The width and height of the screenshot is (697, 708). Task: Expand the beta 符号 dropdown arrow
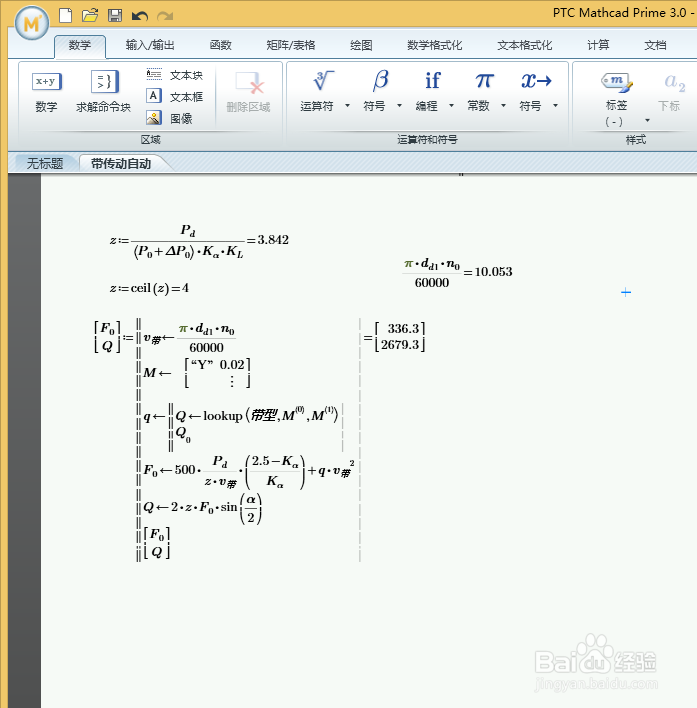(x=400, y=106)
